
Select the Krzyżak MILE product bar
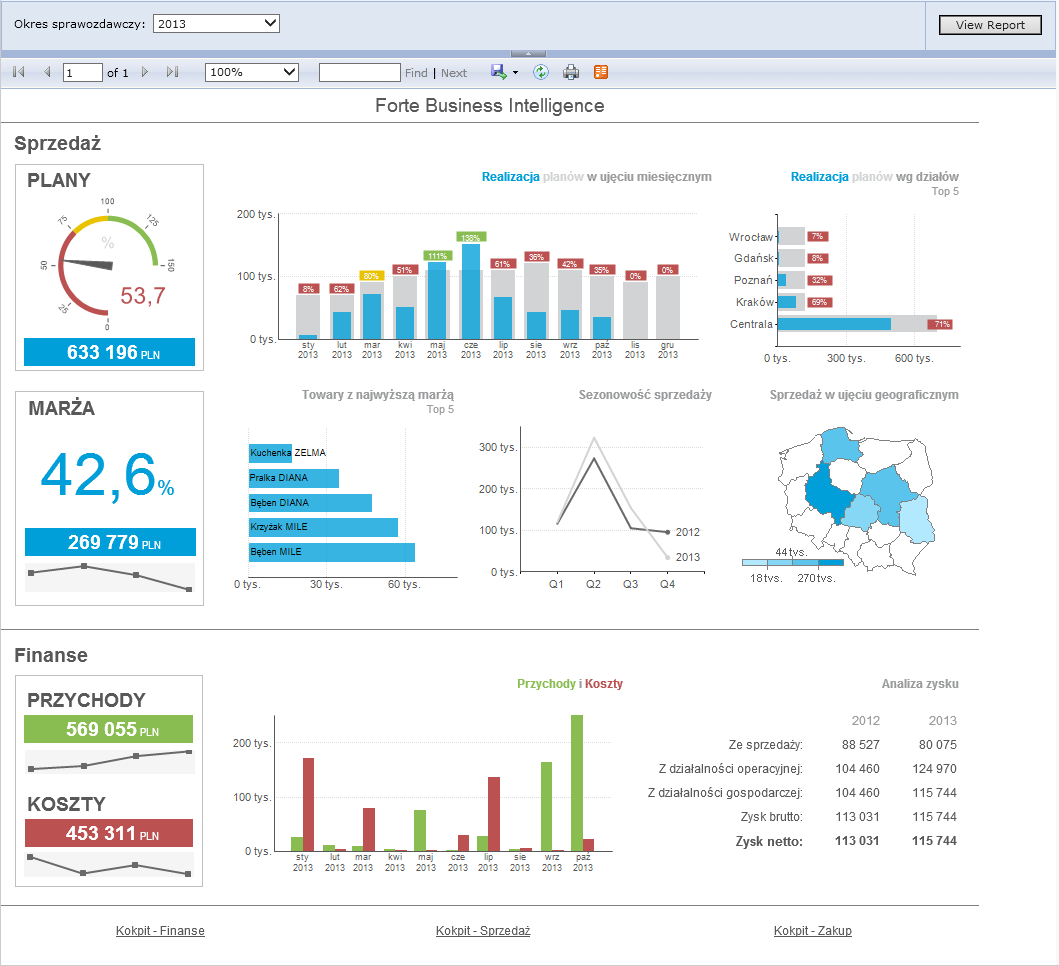[324, 527]
